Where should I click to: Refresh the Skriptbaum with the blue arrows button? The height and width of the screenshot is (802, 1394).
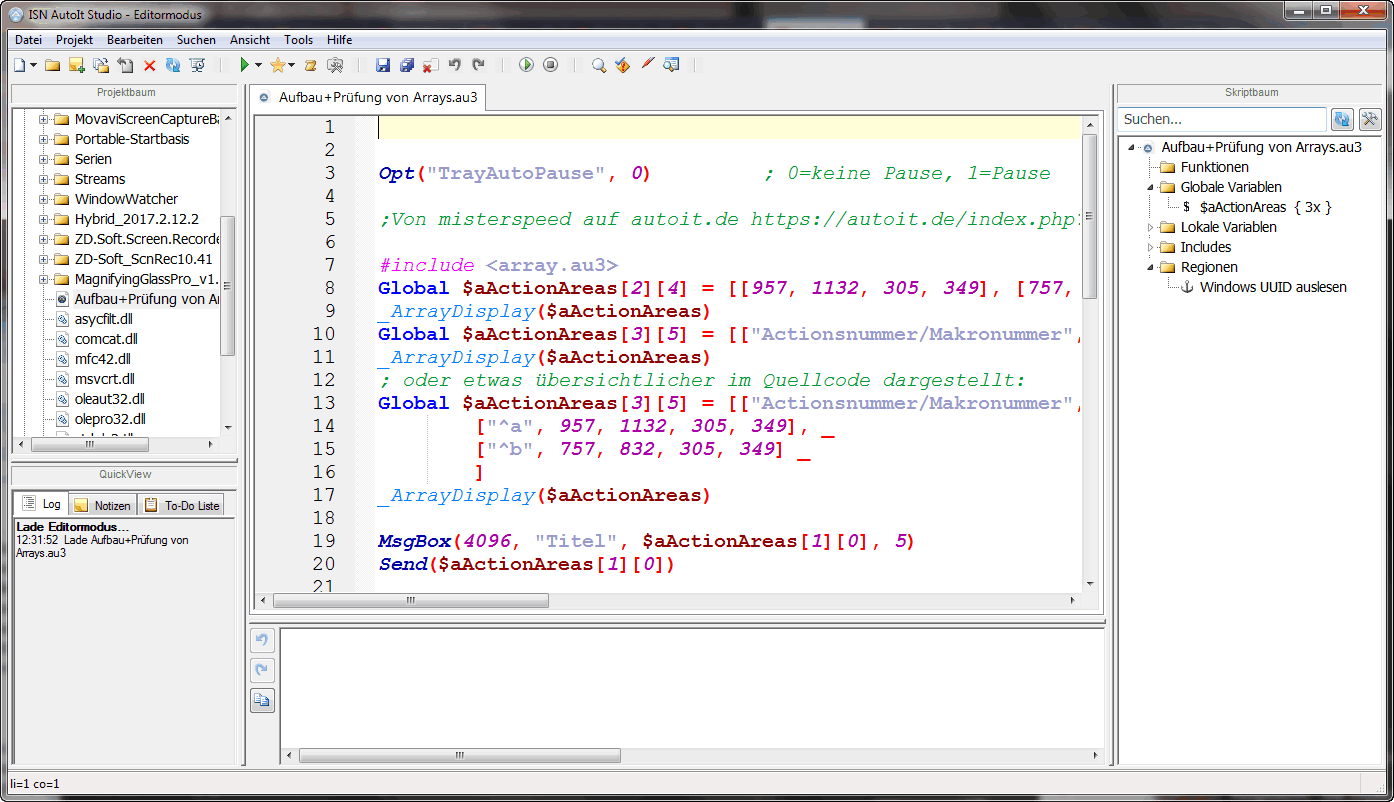(x=1342, y=119)
